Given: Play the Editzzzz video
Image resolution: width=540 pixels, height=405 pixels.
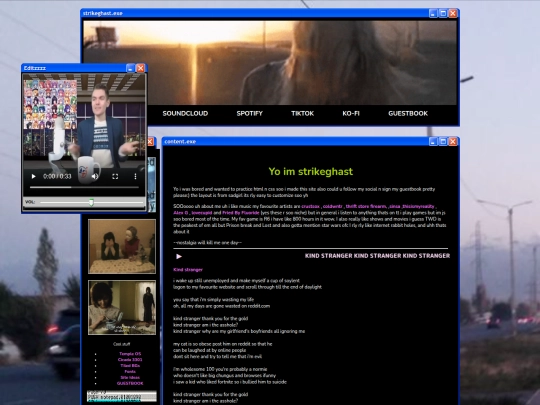Looking at the screenshot, I should (x=33, y=176).
